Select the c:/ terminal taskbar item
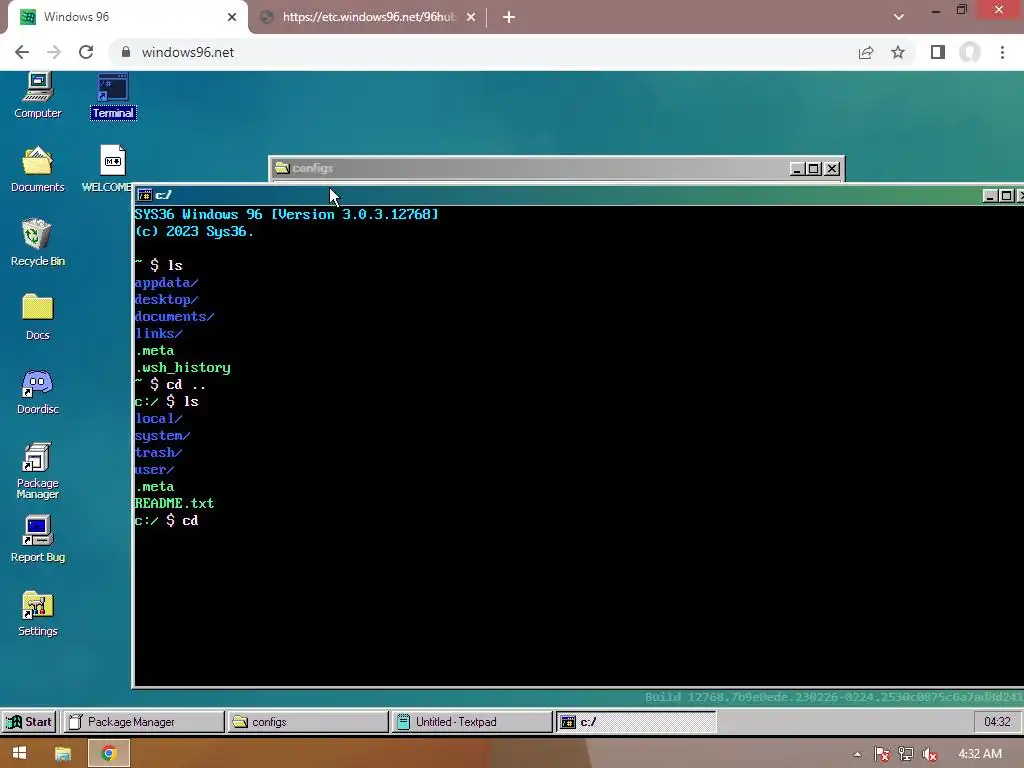This screenshot has width=1024, height=768. point(636,722)
